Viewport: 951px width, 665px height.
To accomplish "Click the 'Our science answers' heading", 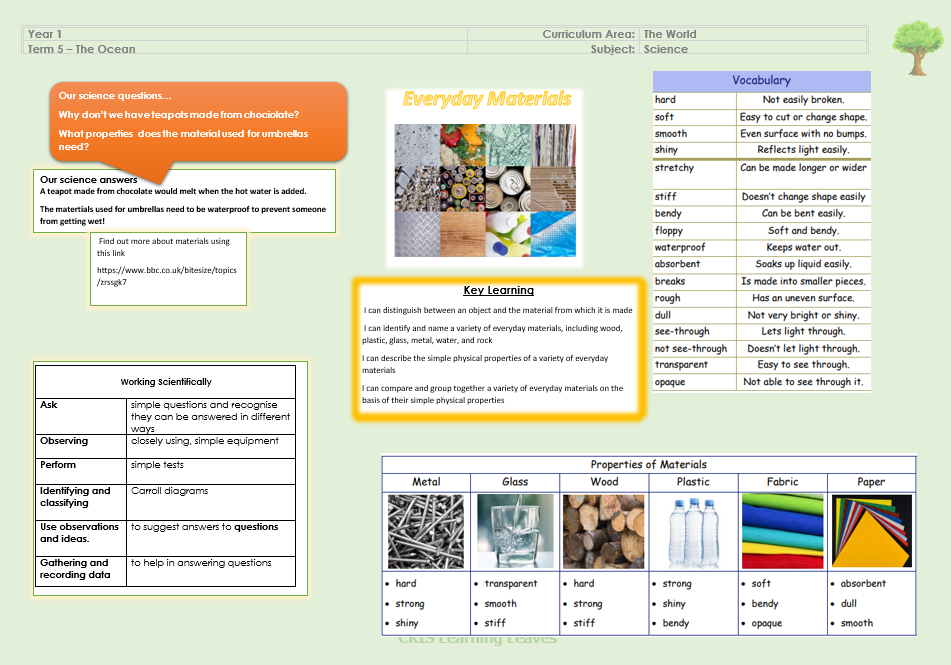I will click(x=89, y=180).
